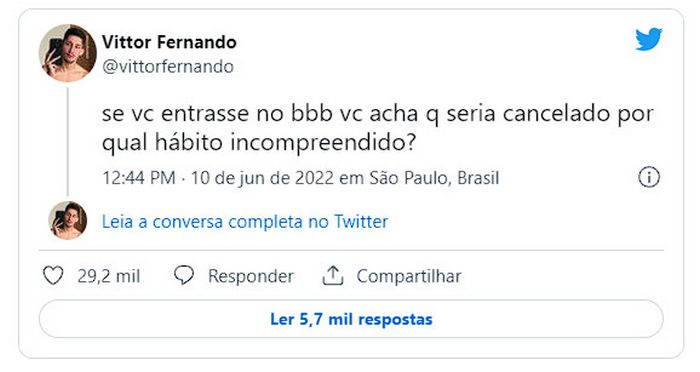Select the Compartilhar label
700x372 pixels.
click(x=409, y=276)
